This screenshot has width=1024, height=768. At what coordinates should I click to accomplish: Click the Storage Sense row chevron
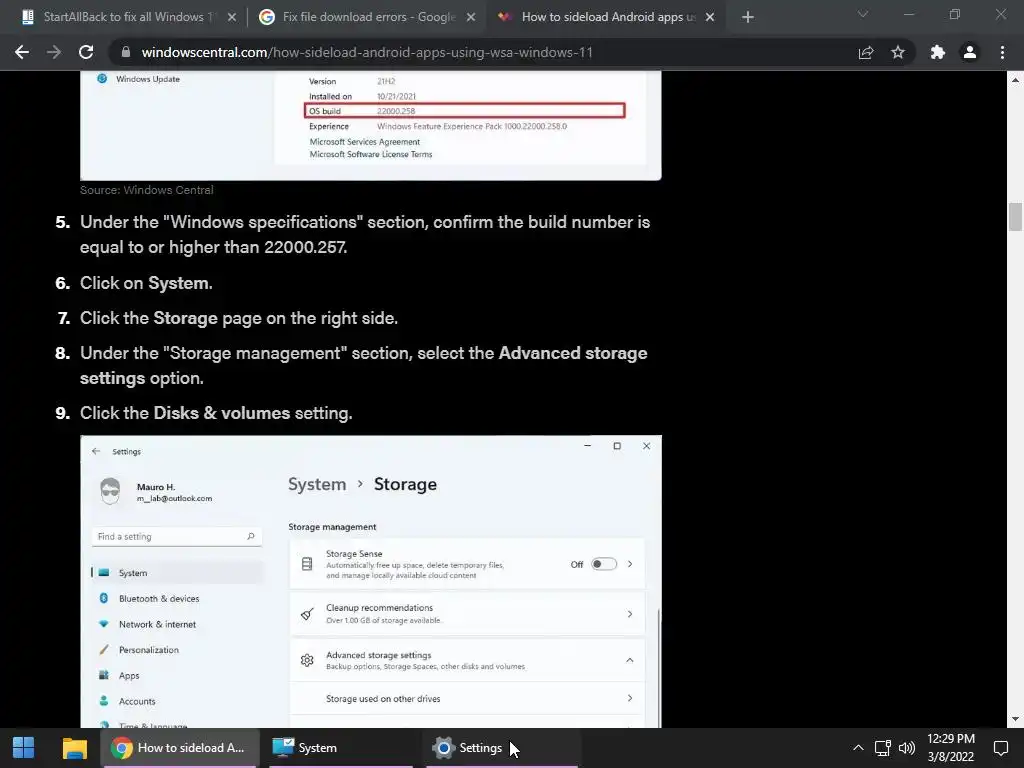click(630, 564)
